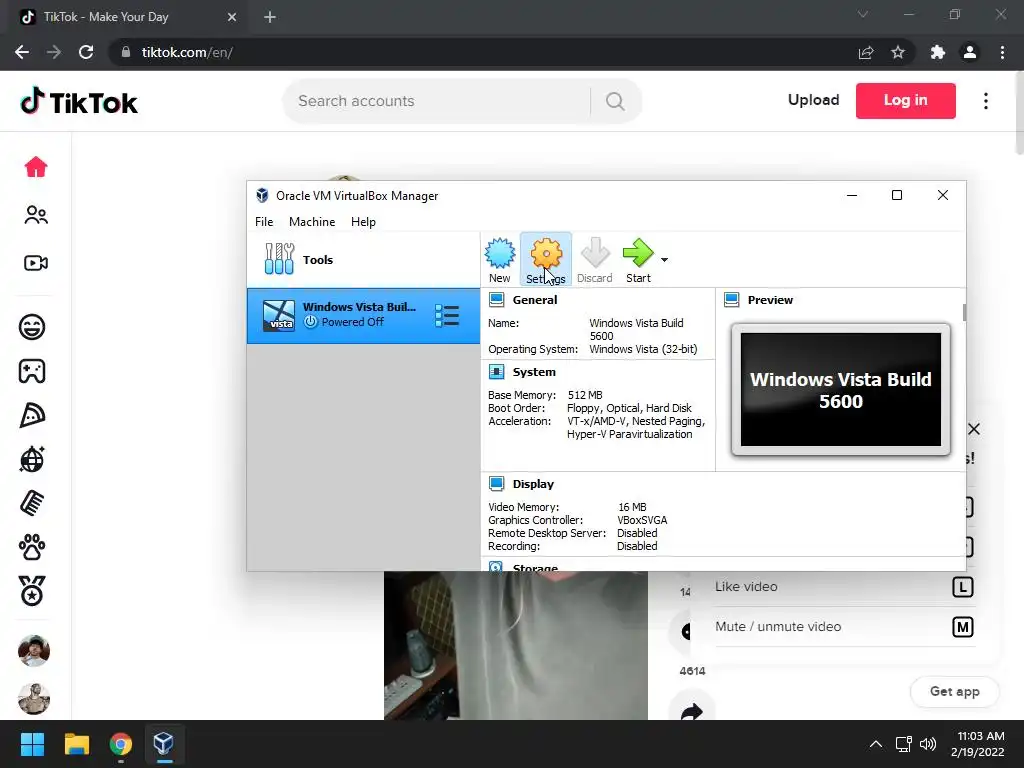The image size is (1024, 768).
Task: Click the Like video shortcut row
Action: click(x=844, y=587)
